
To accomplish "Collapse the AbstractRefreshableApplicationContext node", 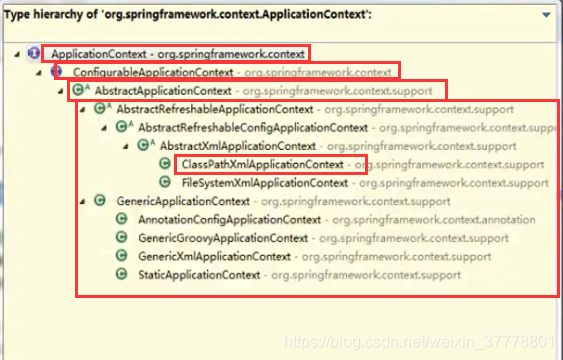I will coord(83,110).
